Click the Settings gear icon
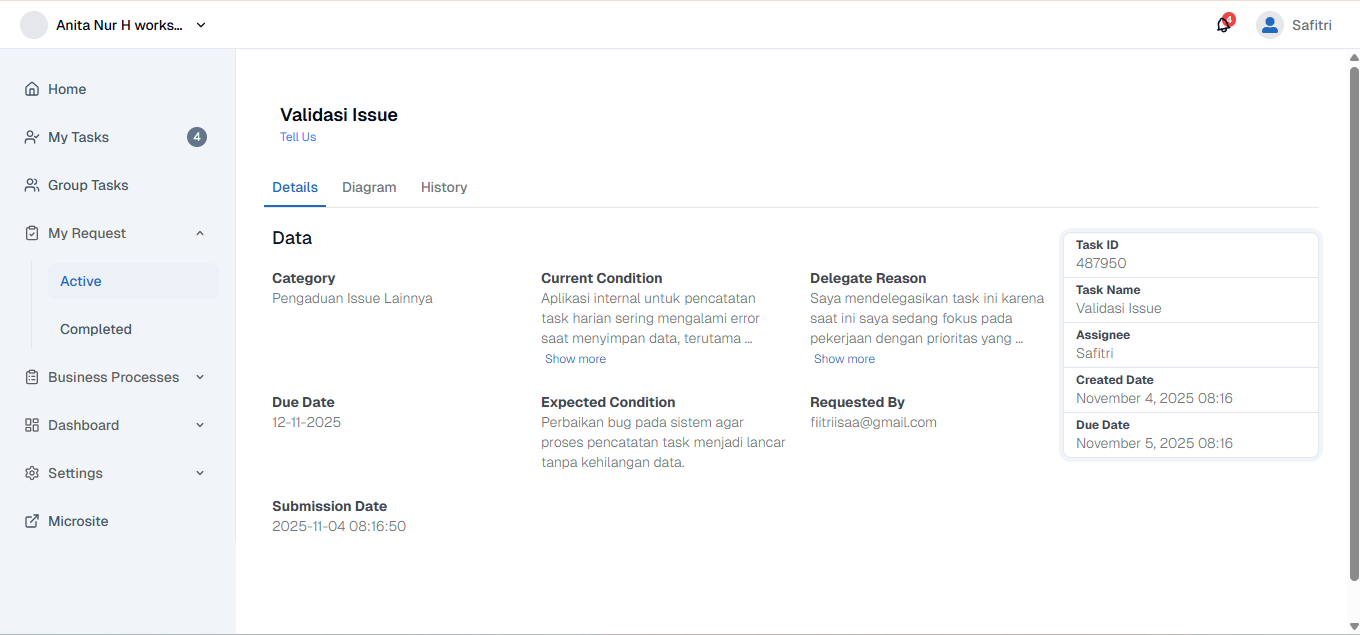This screenshot has width=1360, height=635. tap(31, 473)
